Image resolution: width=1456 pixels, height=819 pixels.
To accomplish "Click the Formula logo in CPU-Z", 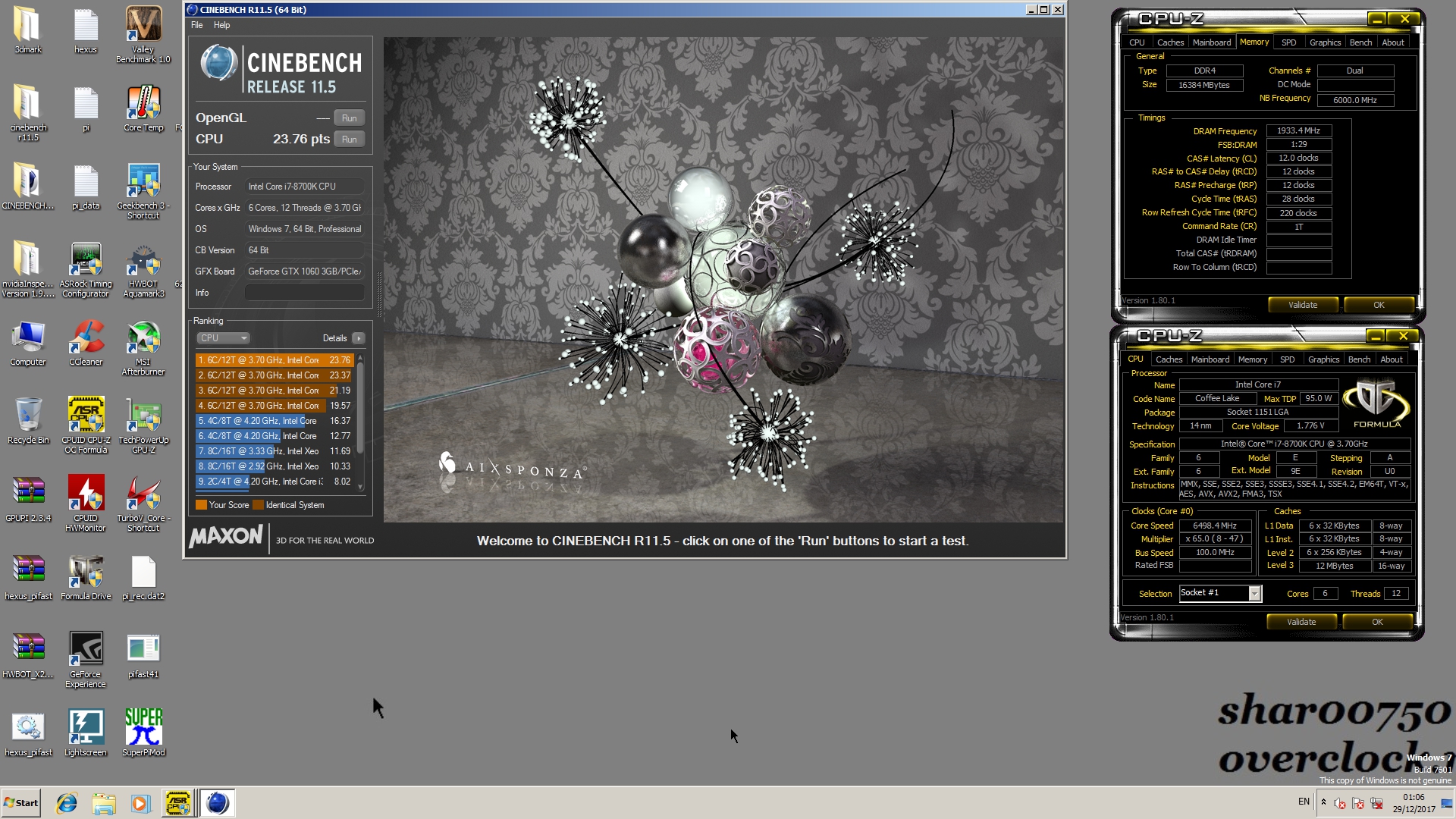I will (x=1376, y=404).
